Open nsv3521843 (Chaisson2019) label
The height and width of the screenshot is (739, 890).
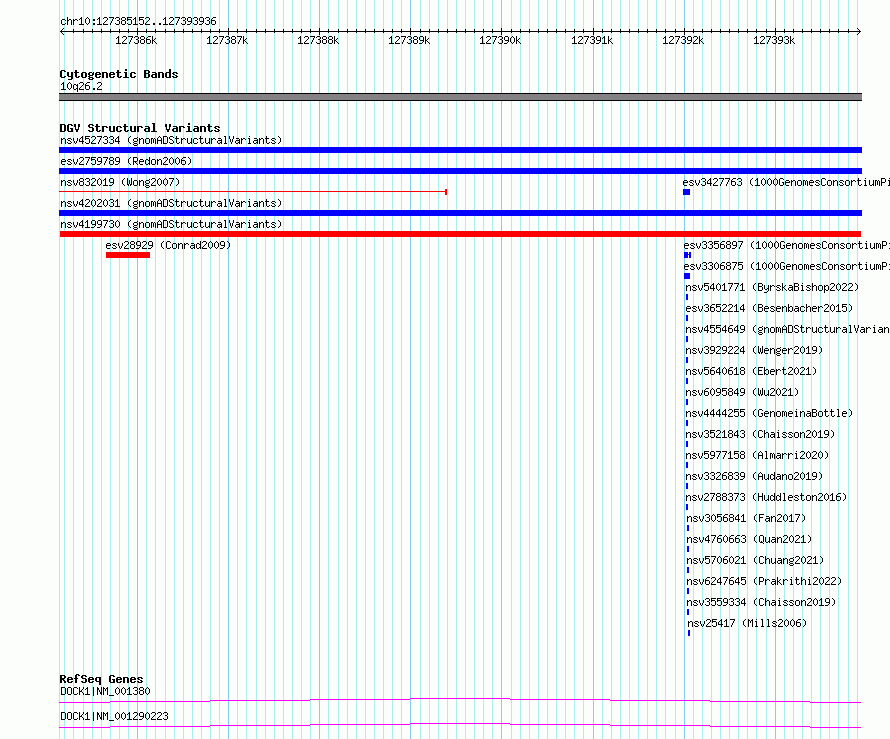pos(760,434)
